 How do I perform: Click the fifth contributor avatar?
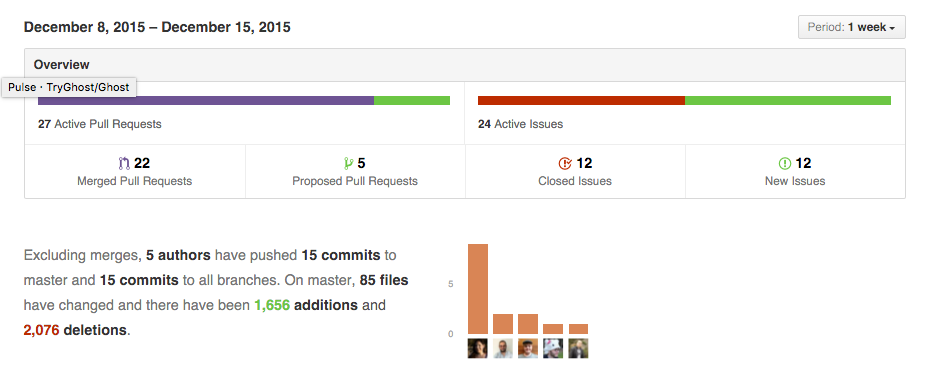(x=578, y=348)
